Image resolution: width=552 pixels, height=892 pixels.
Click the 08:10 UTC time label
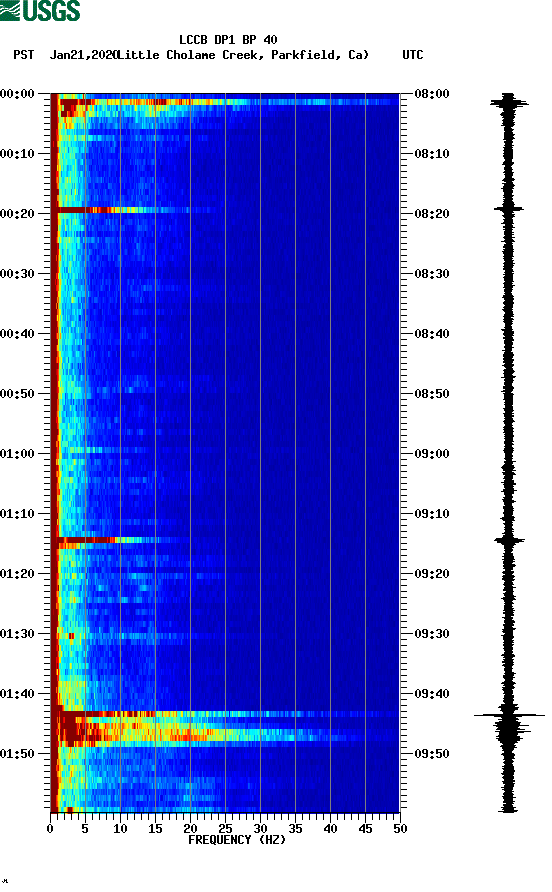(x=432, y=154)
